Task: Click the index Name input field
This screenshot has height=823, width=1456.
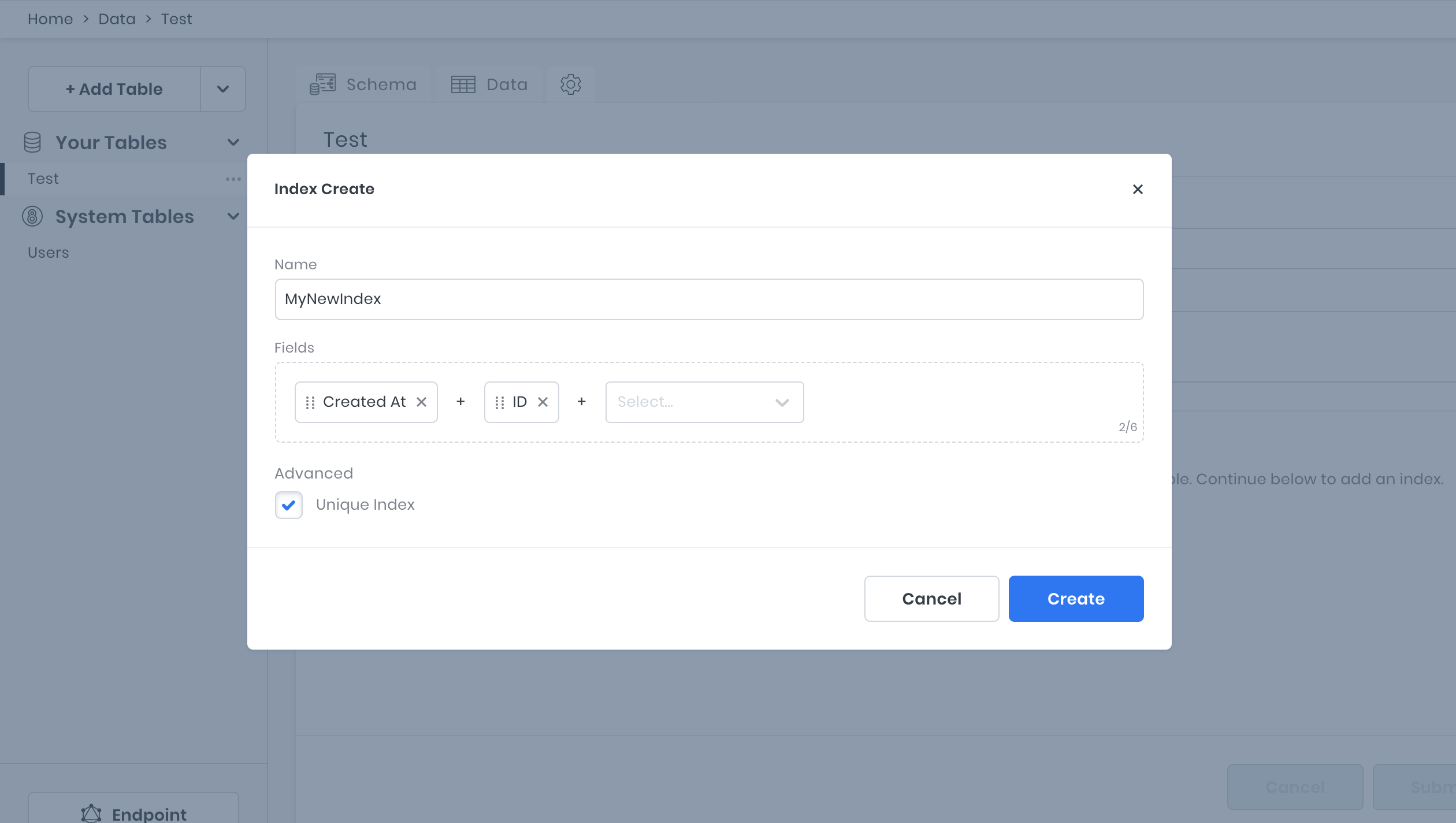Action: pyautogui.click(x=709, y=299)
